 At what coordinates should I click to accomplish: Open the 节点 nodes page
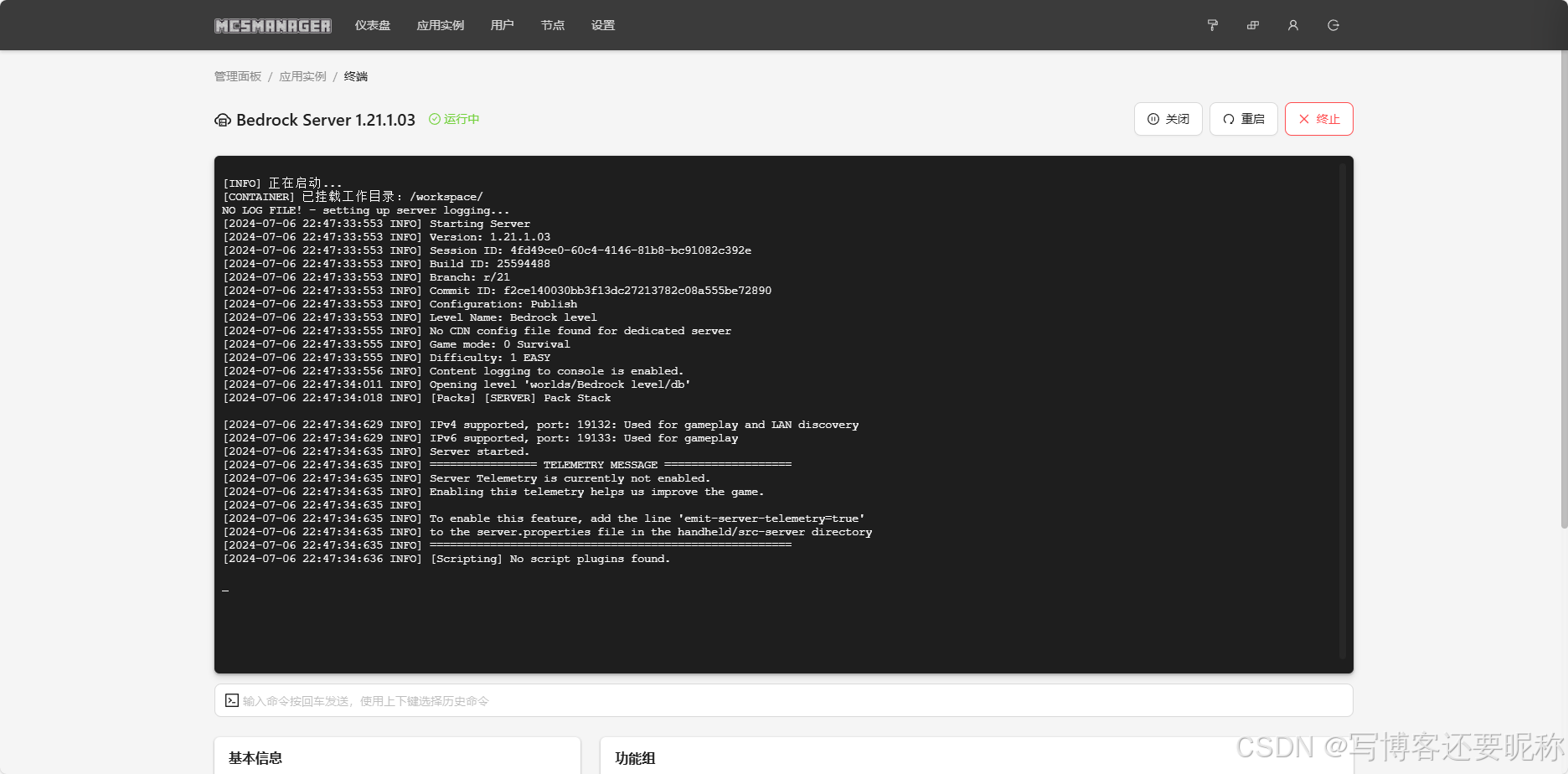point(553,26)
